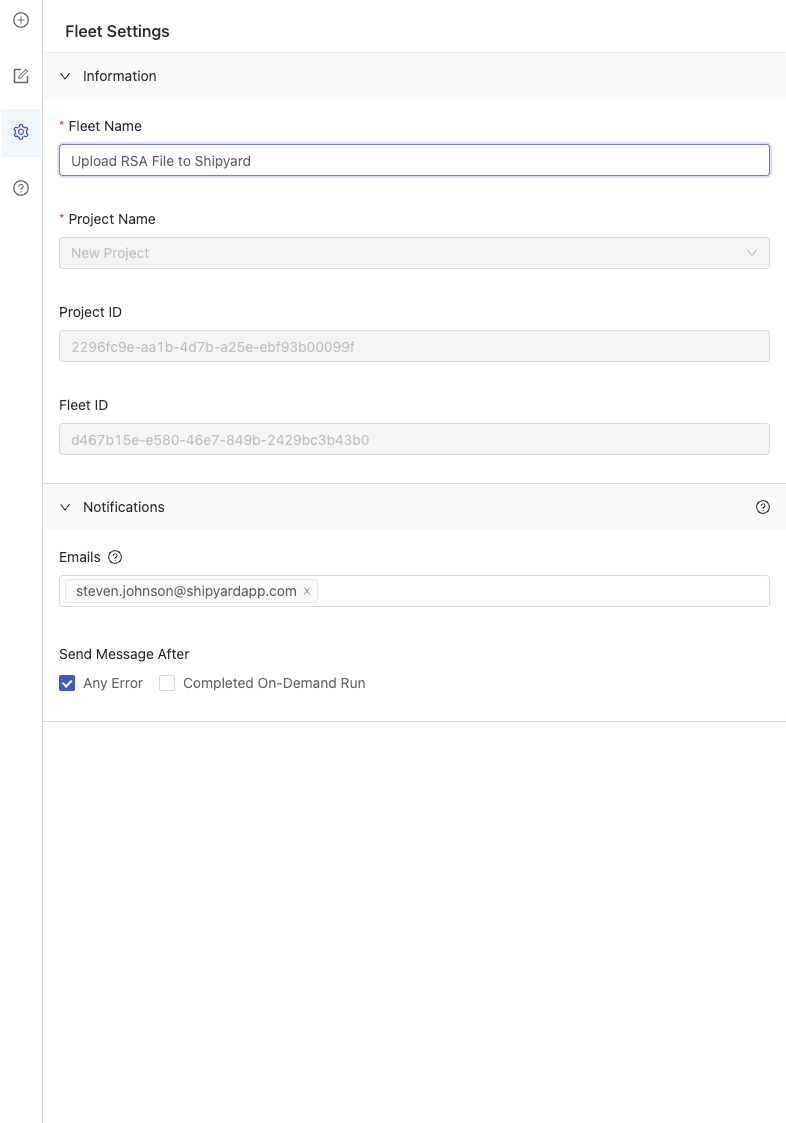Image resolution: width=786 pixels, height=1123 pixels.
Task: Enable Completed On-Demand Run checkbox
Action: 167,683
